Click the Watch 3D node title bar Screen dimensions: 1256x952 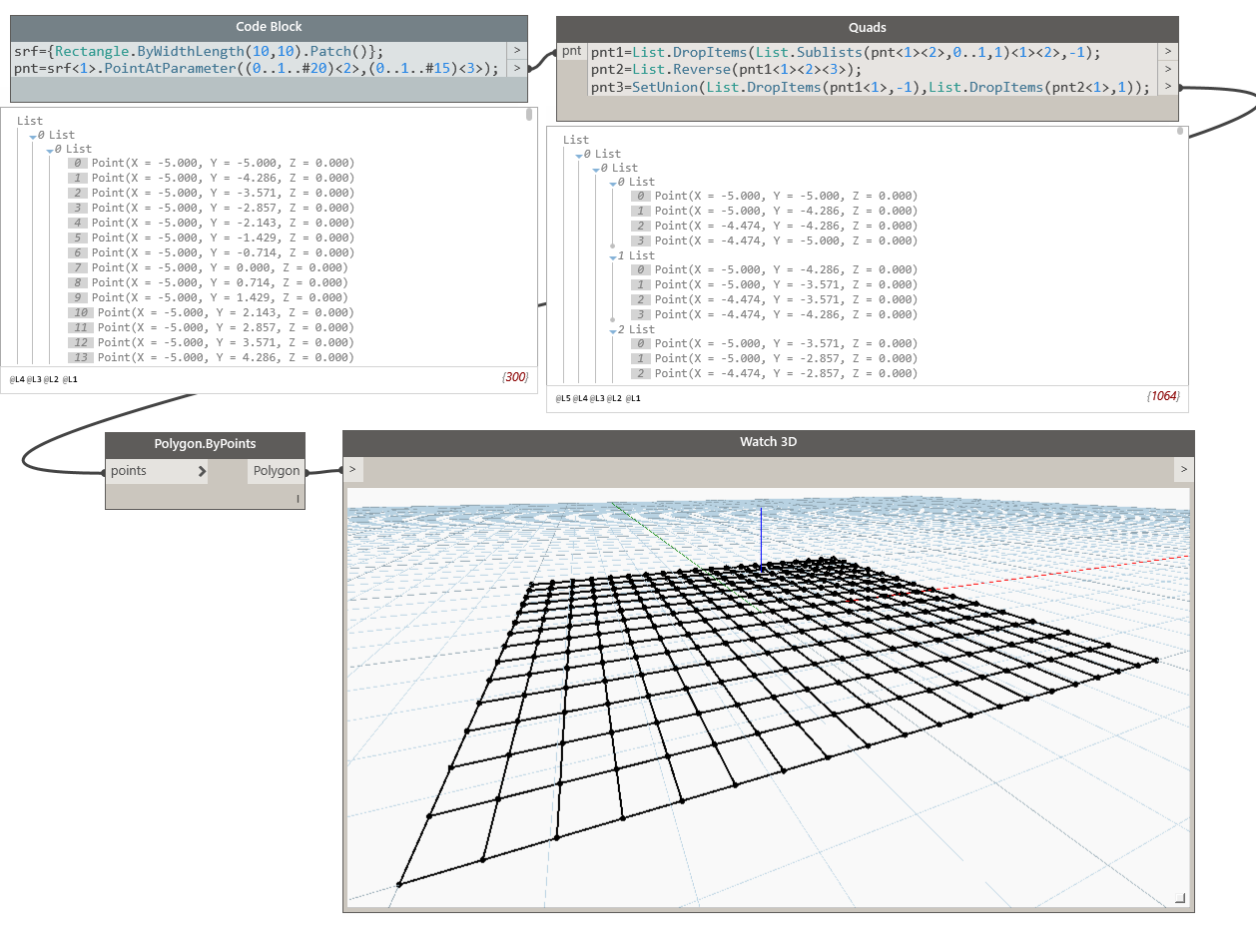click(768, 442)
